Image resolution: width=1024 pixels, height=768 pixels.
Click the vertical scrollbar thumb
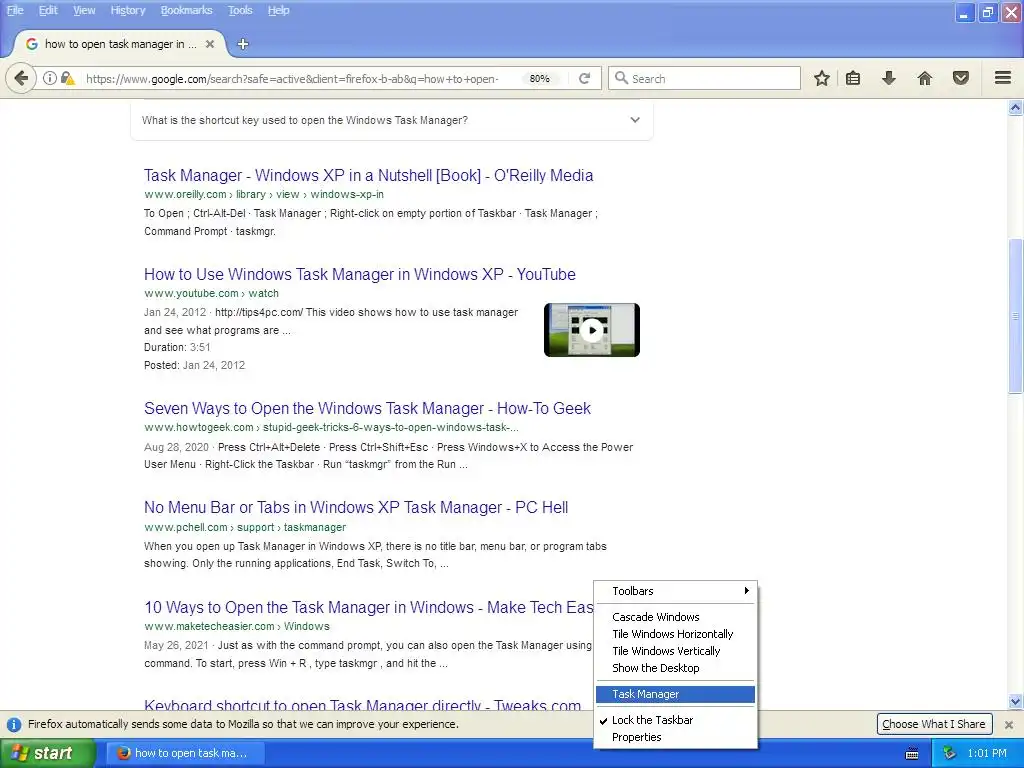[1016, 317]
